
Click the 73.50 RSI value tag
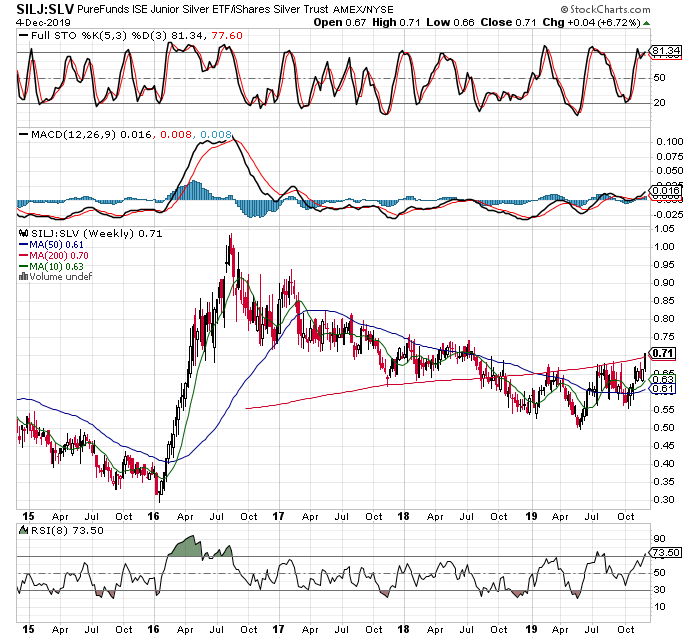[666, 552]
